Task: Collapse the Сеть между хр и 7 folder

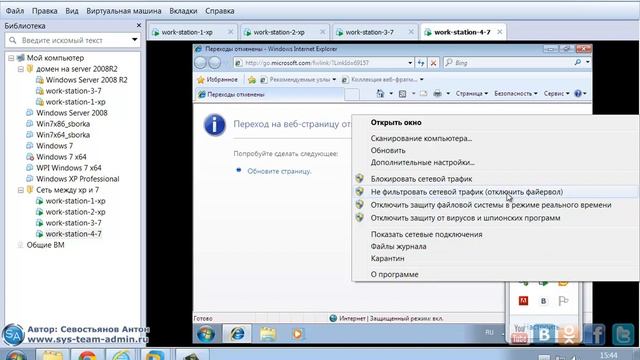Action: pos(20,190)
